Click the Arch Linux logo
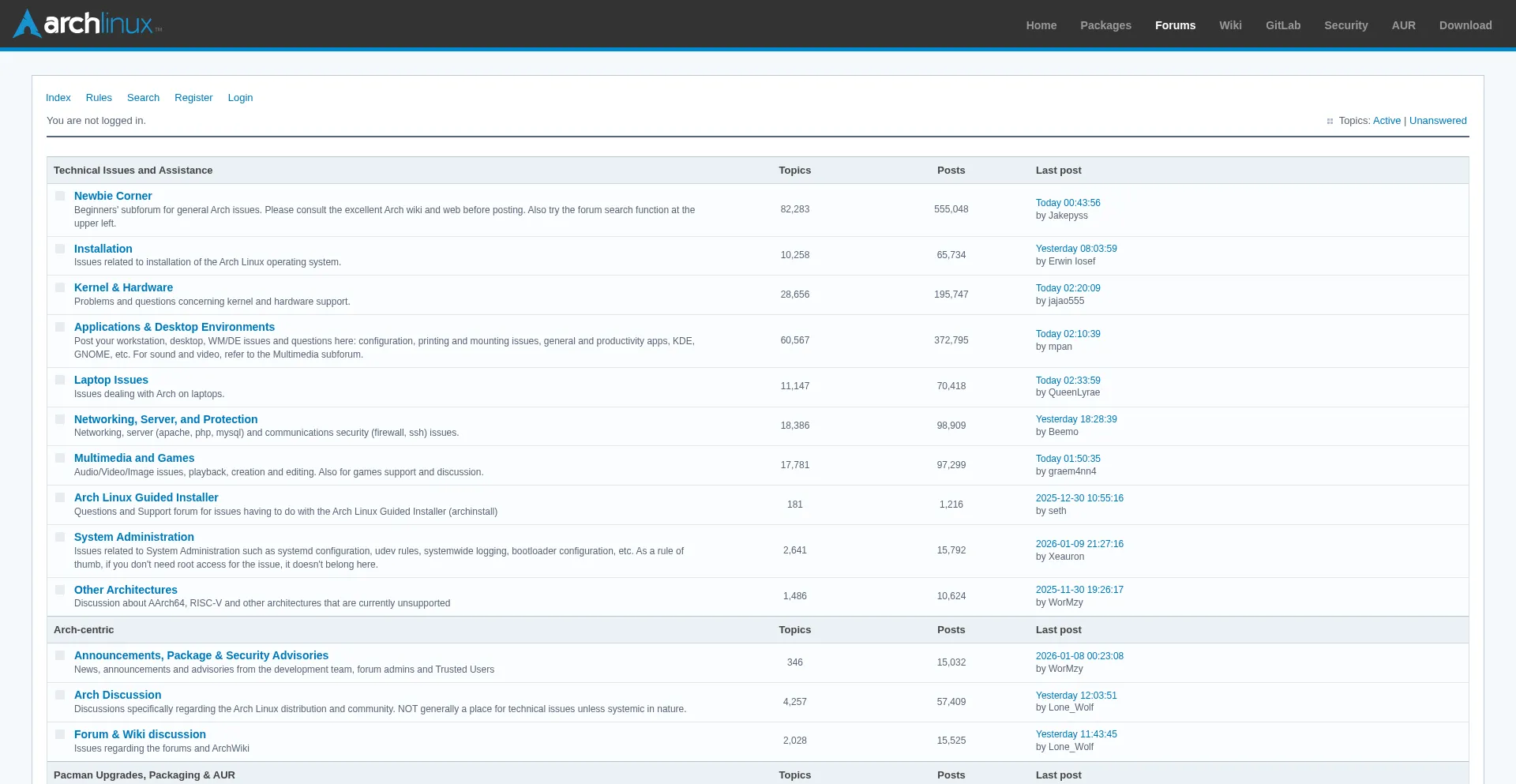This screenshot has height=784, width=1516. [85, 23]
